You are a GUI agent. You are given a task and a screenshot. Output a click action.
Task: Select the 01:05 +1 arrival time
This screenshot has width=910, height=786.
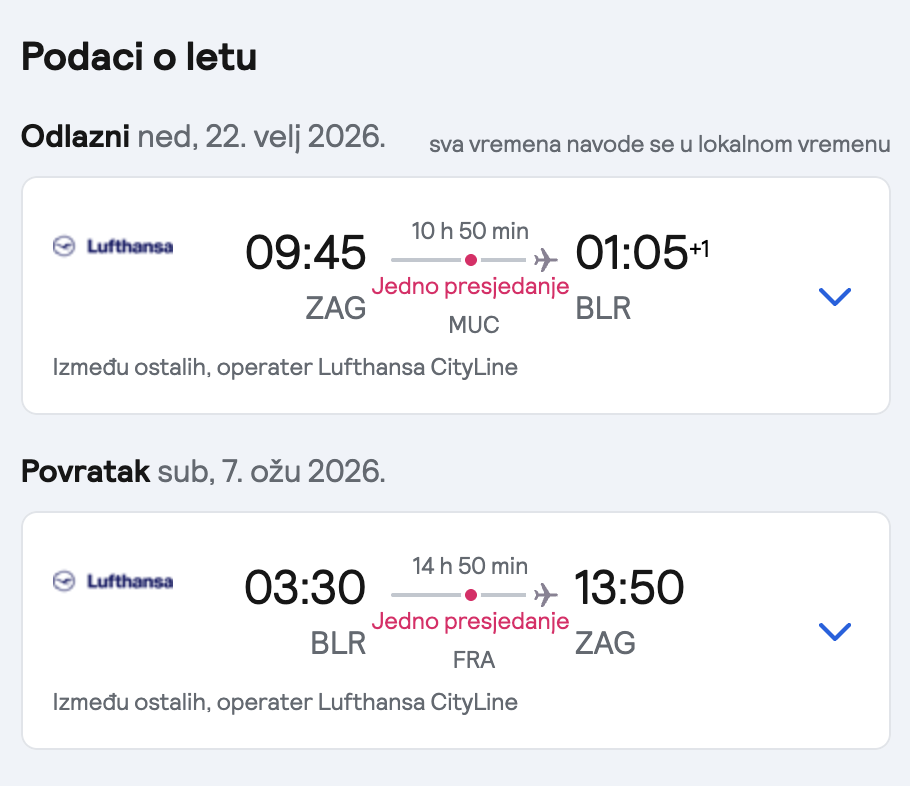640,253
